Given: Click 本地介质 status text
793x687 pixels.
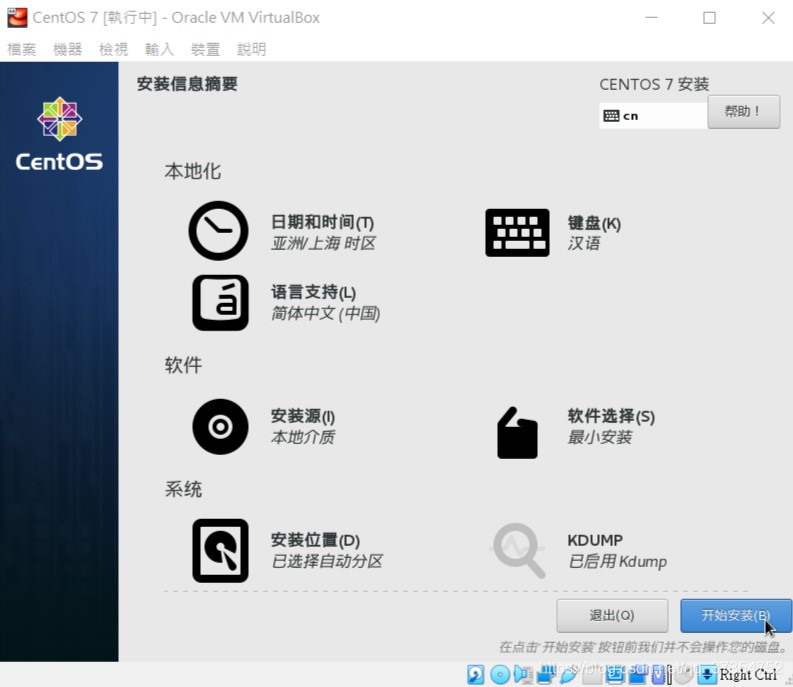Looking at the screenshot, I should [302, 437].
